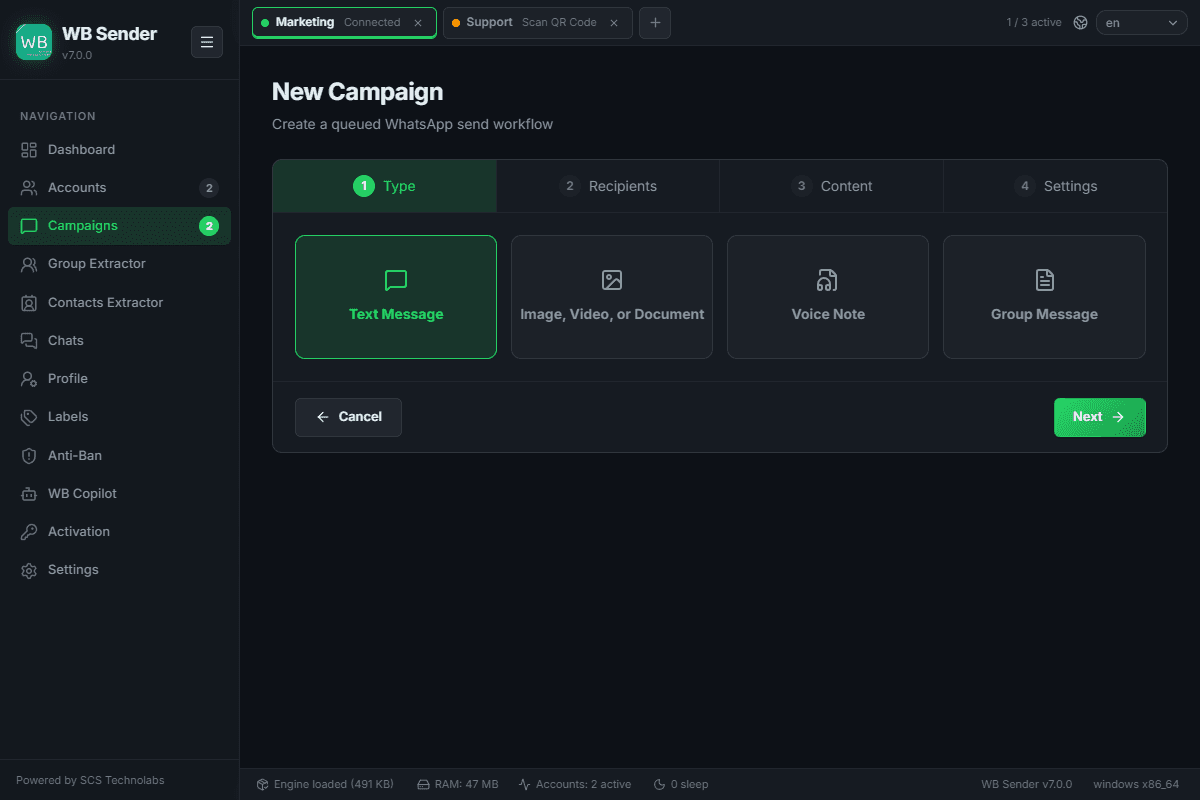Open Settings gear icon in sidebar

click(x=29, y=570)
